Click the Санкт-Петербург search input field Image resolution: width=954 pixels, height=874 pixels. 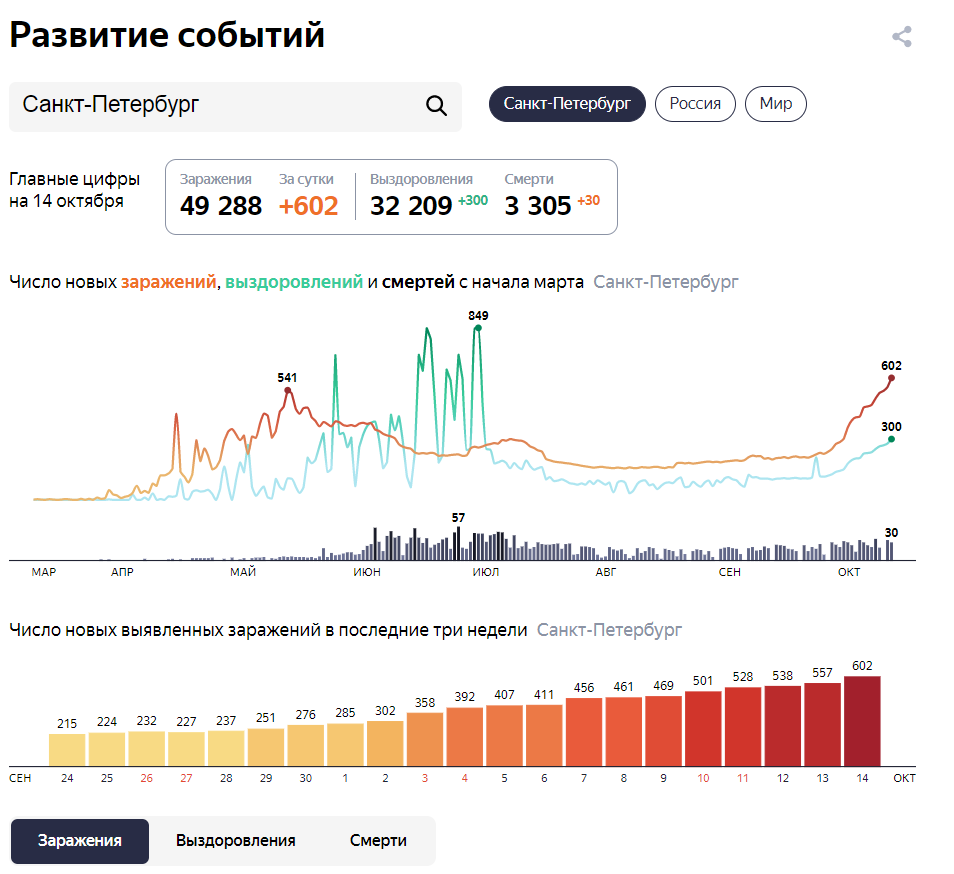tap(200, 104)
